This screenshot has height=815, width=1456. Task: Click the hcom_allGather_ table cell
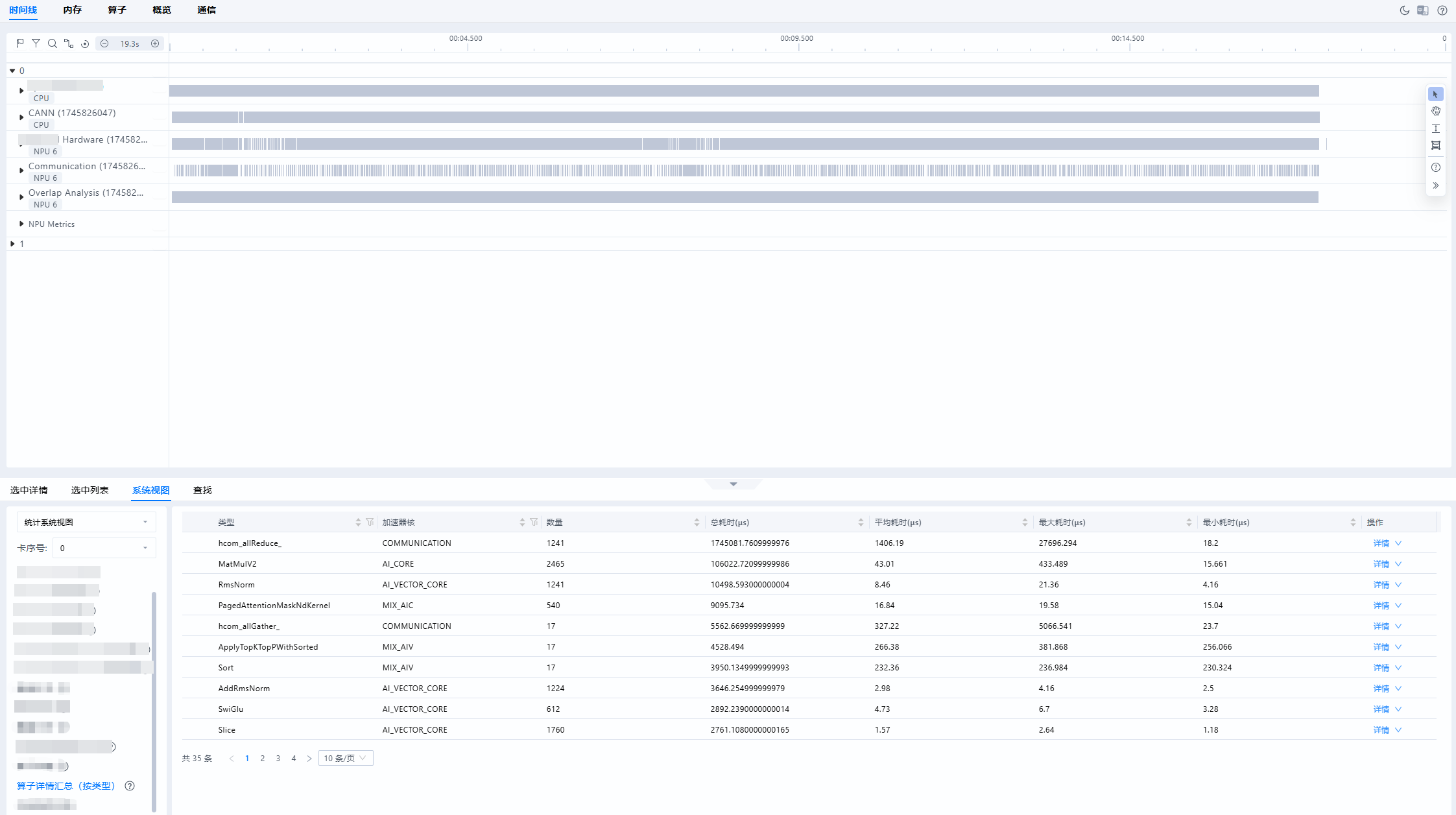click(248, 626)
